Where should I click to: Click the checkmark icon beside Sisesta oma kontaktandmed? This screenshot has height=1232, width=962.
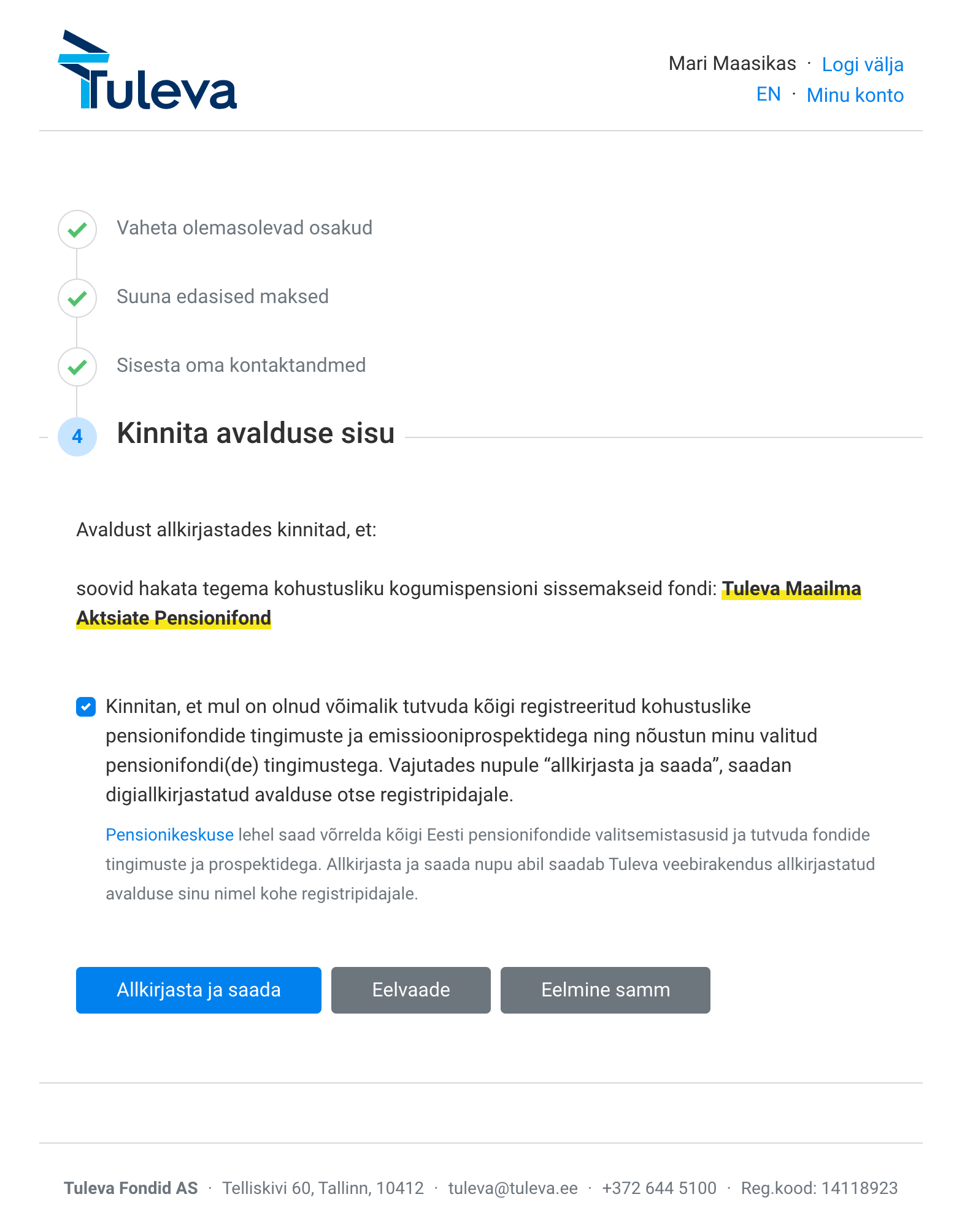(77, 367)
